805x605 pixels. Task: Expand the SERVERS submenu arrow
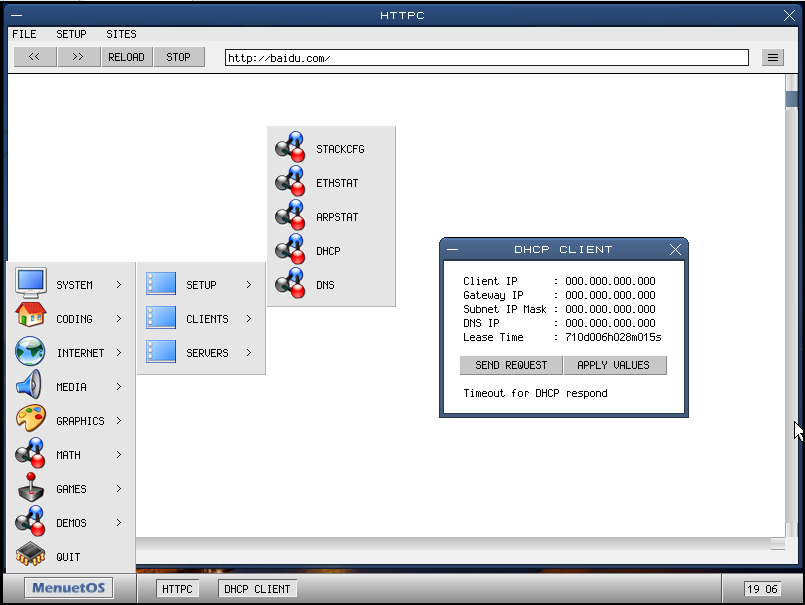point(249,353)
